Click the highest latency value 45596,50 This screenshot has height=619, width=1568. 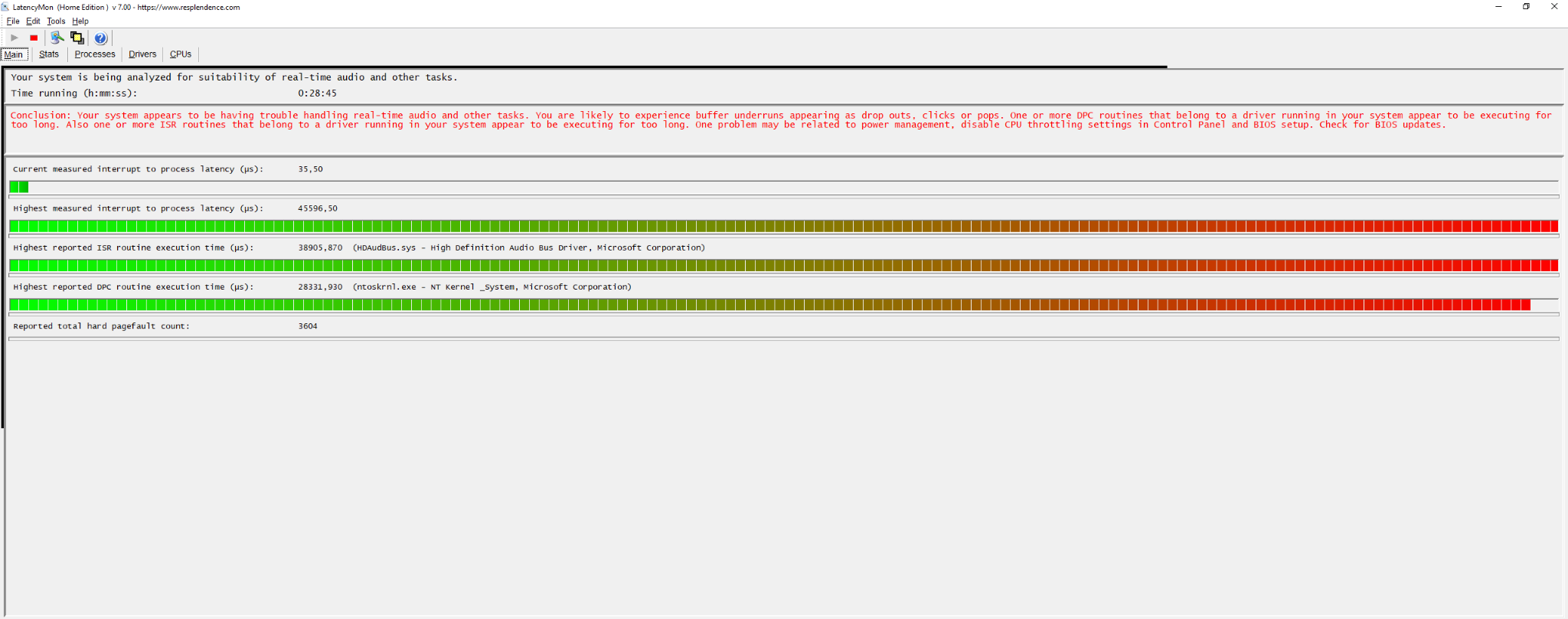[x=317, y=208]
